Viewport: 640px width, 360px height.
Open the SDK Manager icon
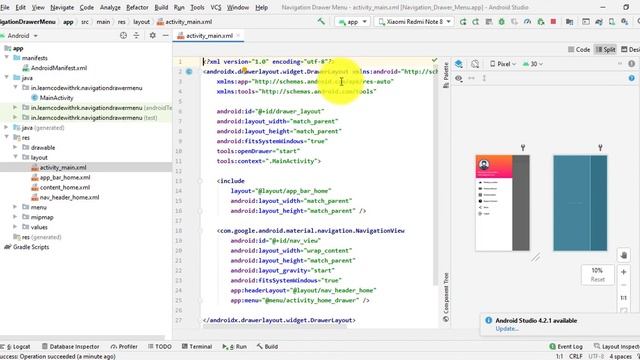click(x=624, y=22)
